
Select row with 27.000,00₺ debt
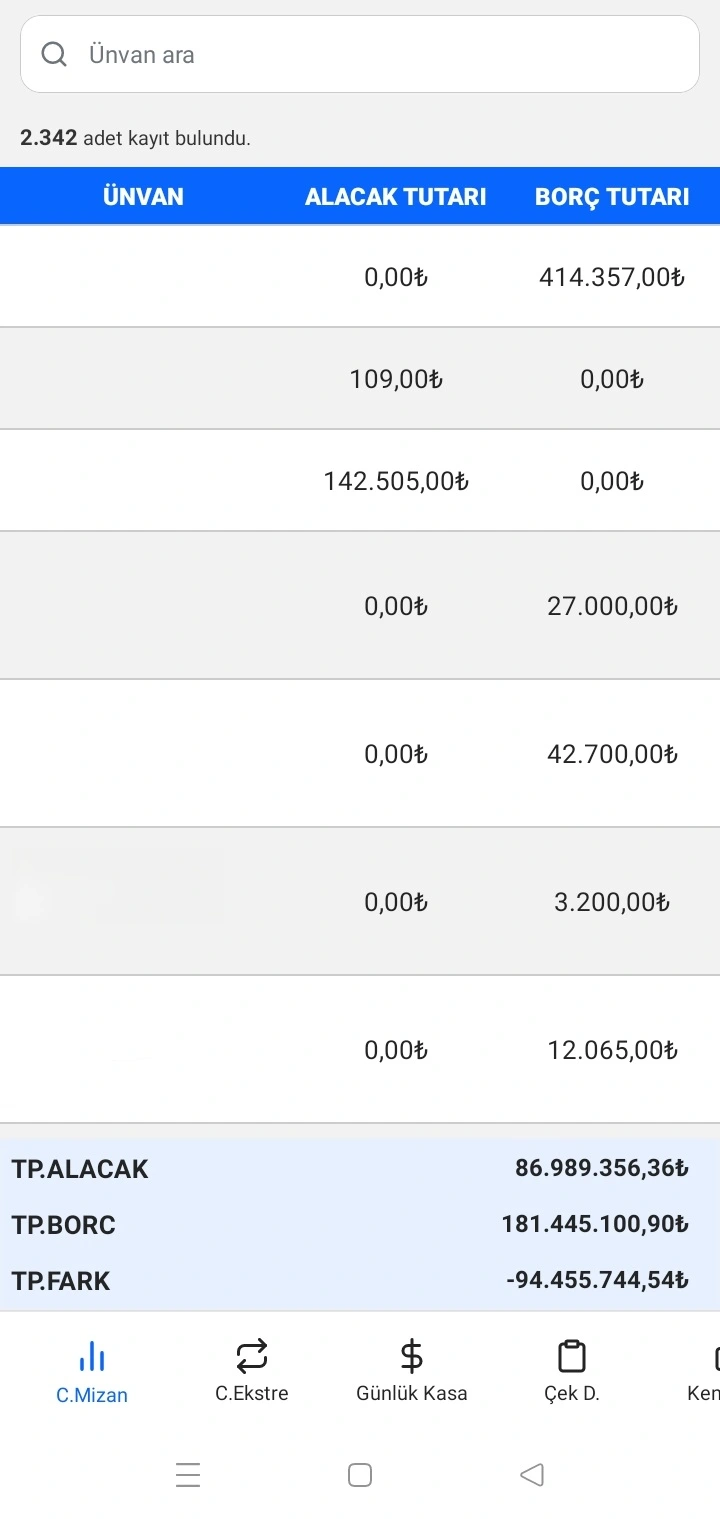click(x=360, y=606)
